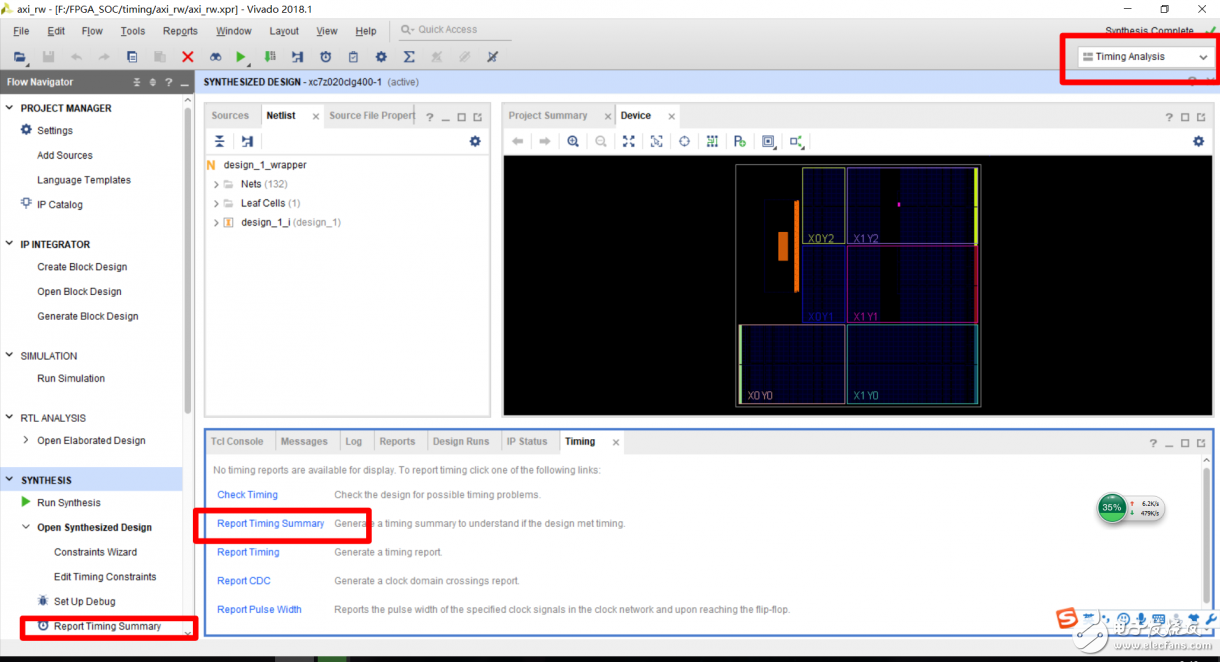The height and width of the screenshot is (662, 1220).
Task: Switch to the Project Summary tab
Action: pos(547,116)
